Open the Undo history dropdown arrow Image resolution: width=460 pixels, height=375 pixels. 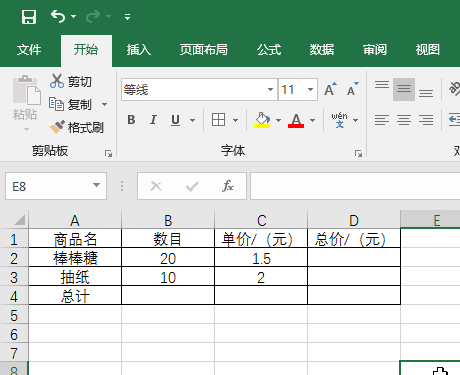point(73,16)
